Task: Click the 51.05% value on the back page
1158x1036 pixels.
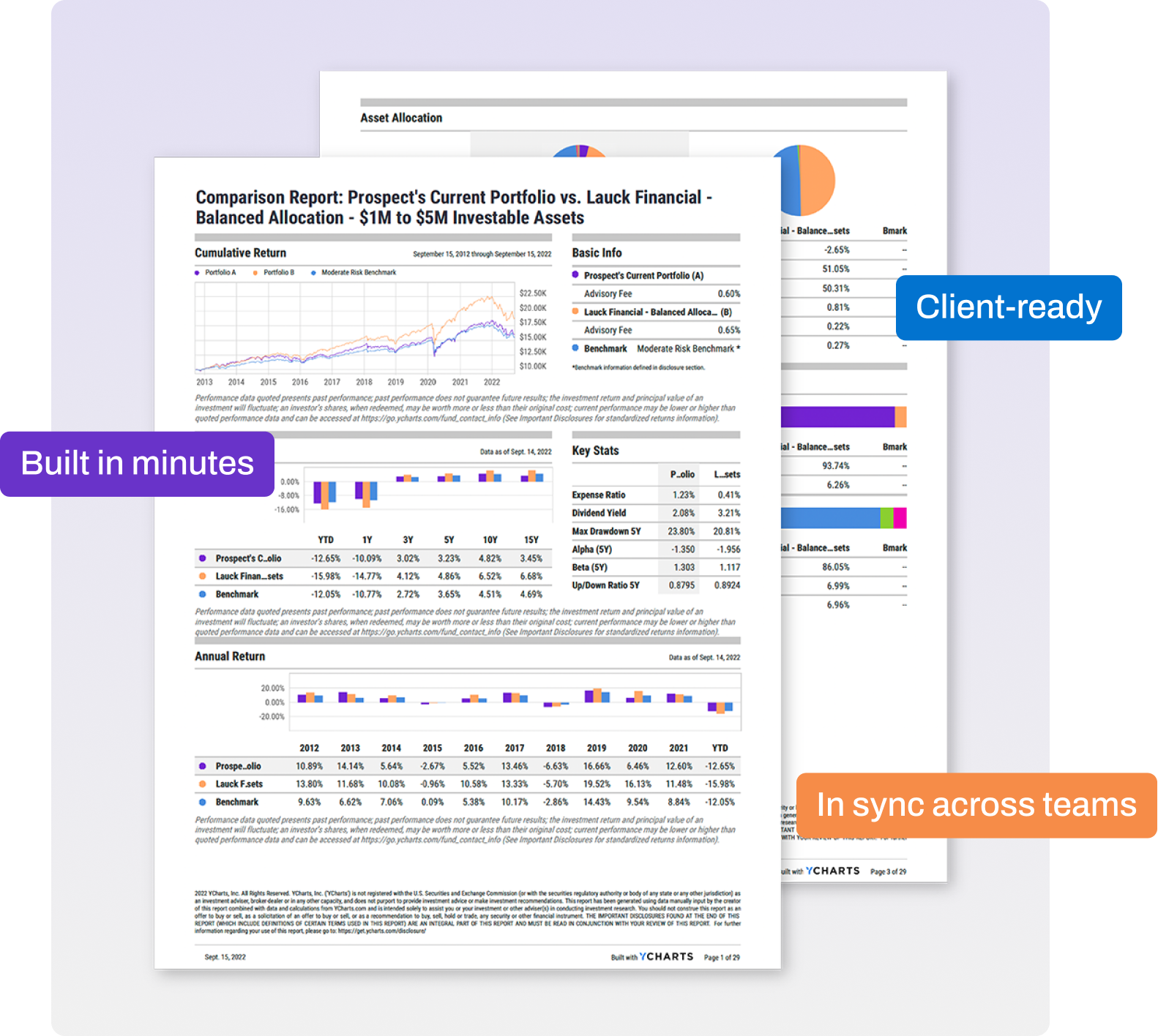Action: pos(836,269)
